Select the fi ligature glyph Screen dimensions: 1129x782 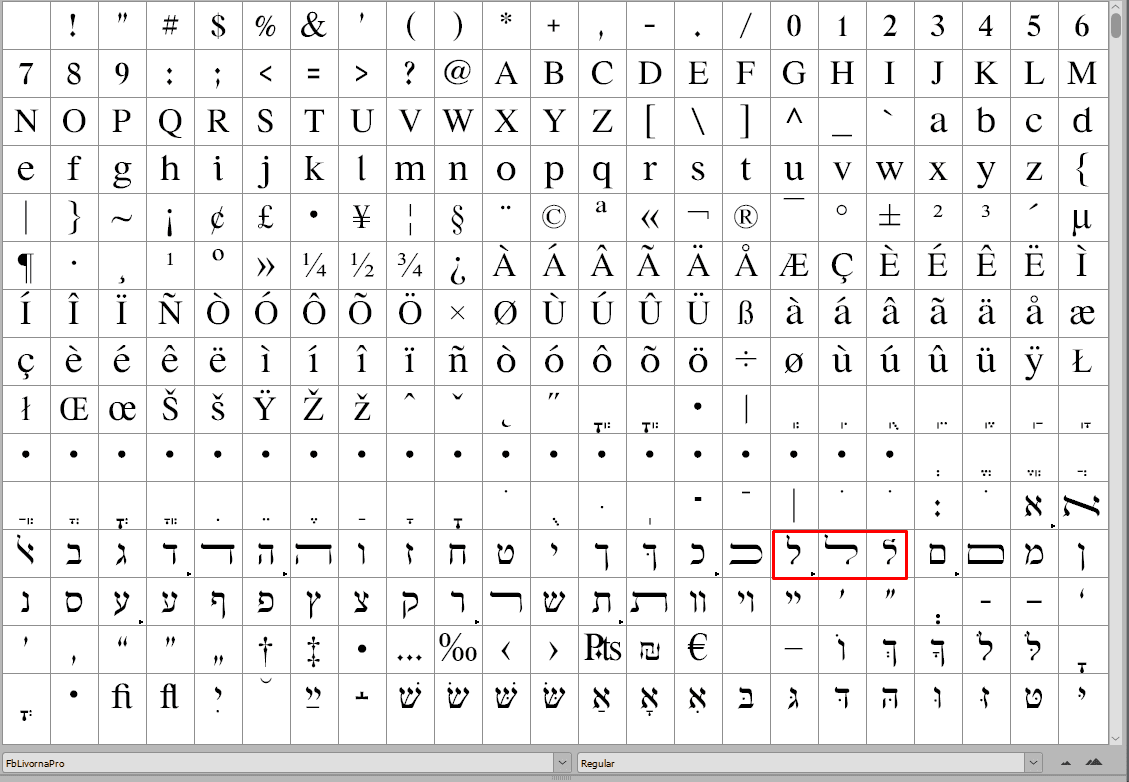(122, 698)
